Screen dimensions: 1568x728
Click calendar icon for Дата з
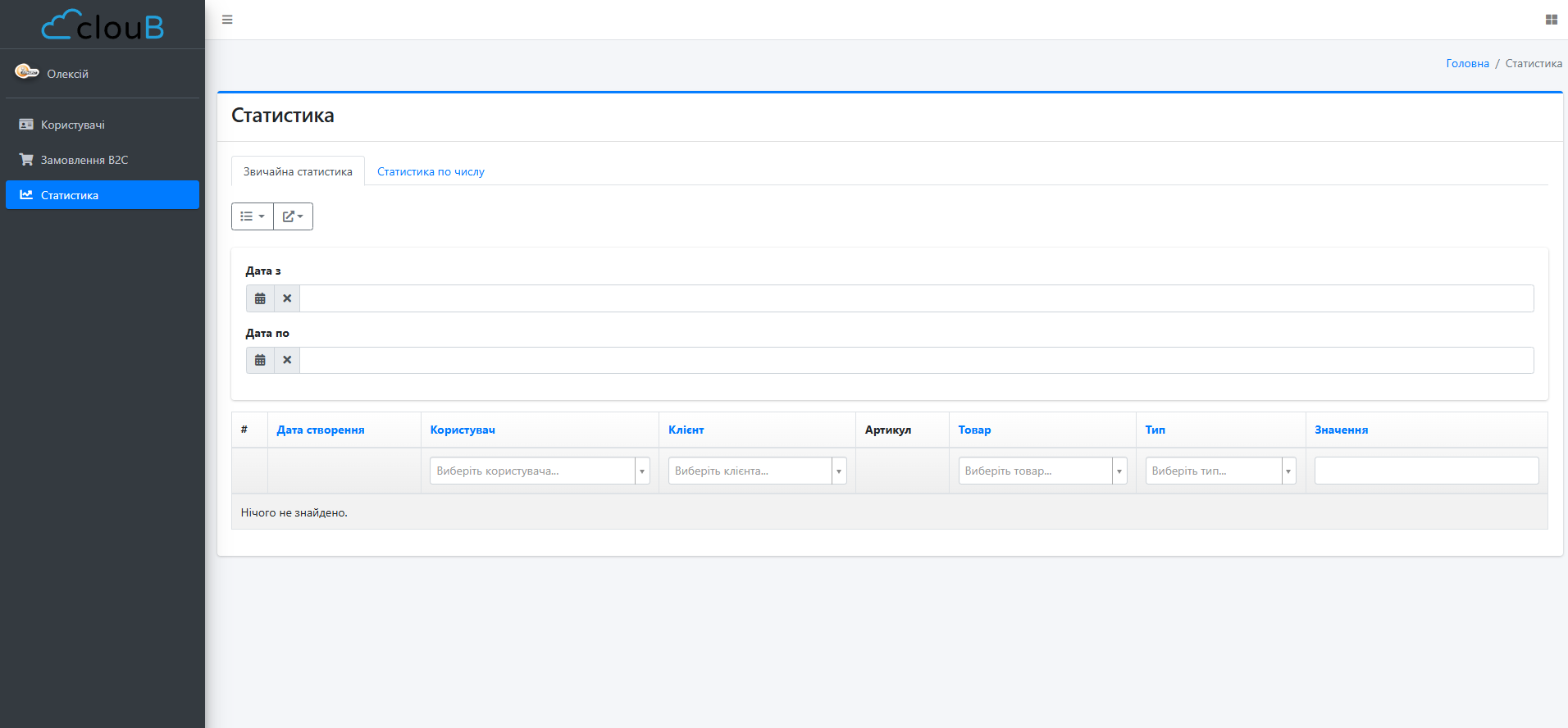tap(260, 298)
